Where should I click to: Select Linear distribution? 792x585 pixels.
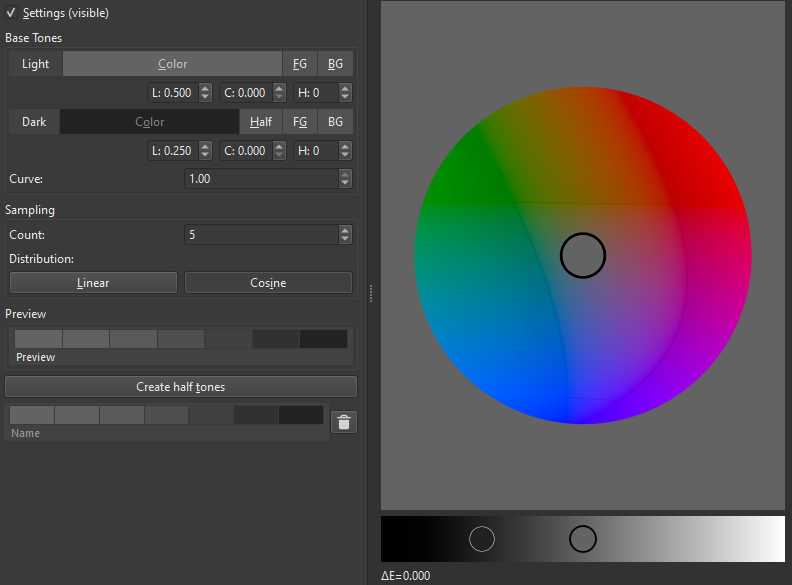tap(93, 283)
